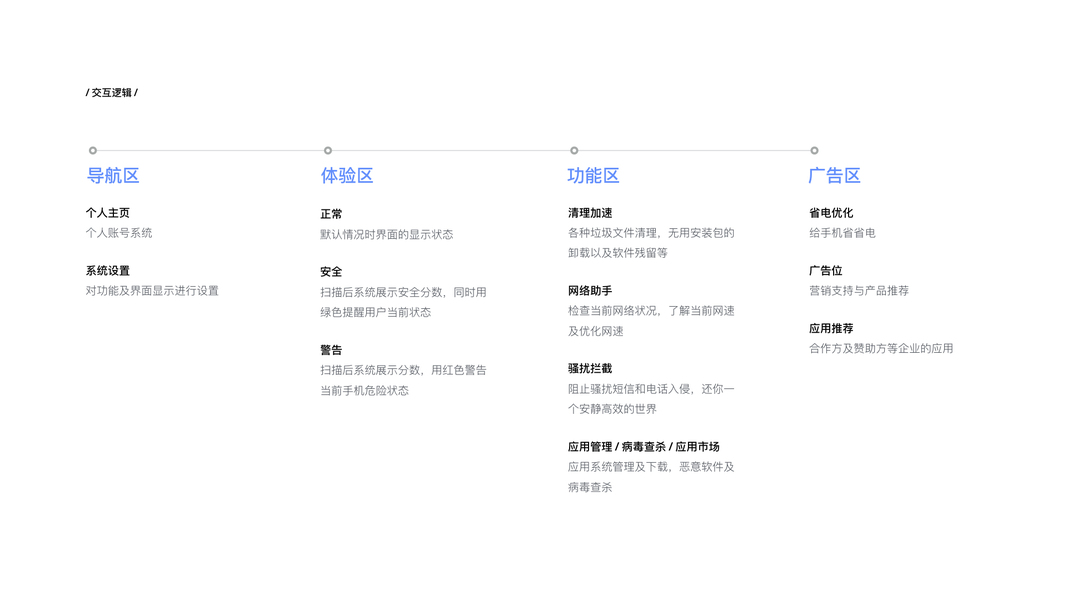Select the 功能区 column heading
The height and width of the screenshot is (600, 1067).
pyautogui.click(x=593, y=176)
